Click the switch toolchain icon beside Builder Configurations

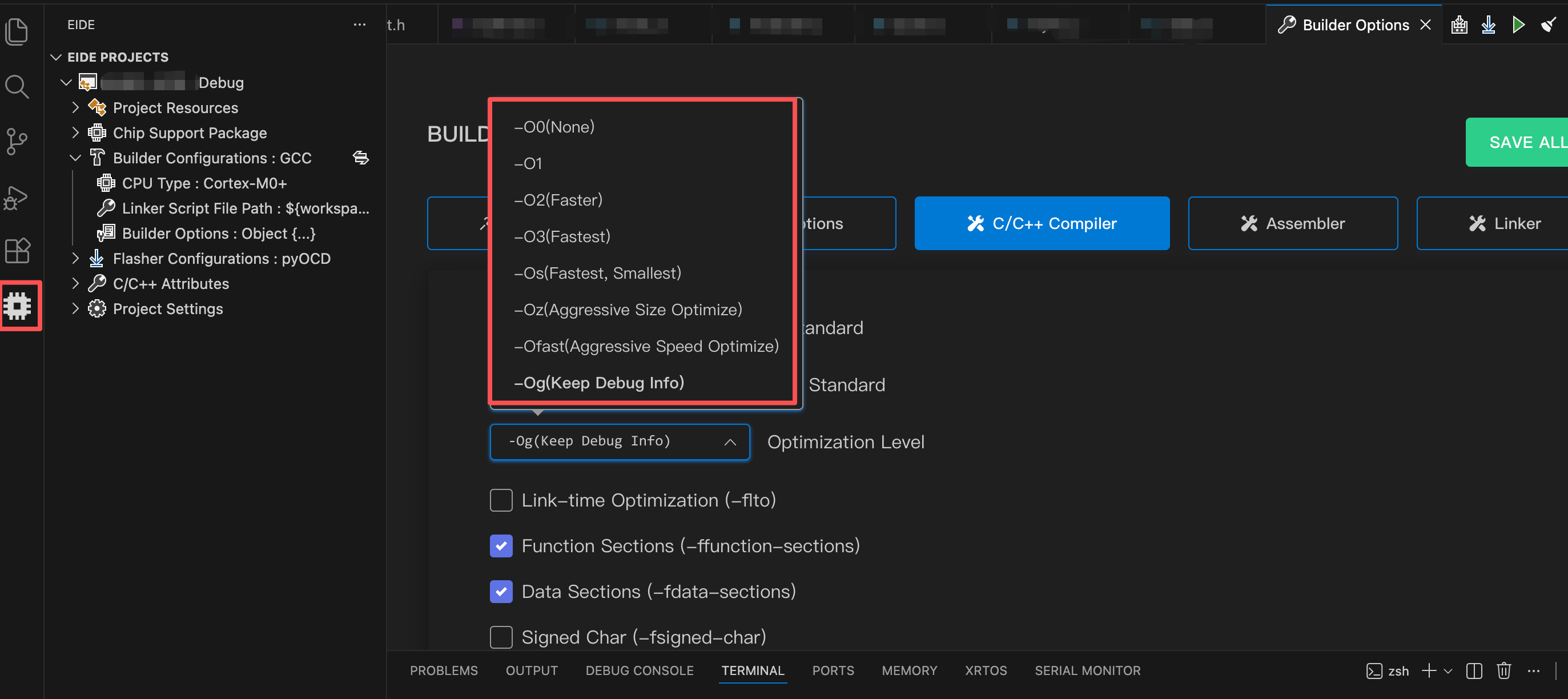pos(361,158)
